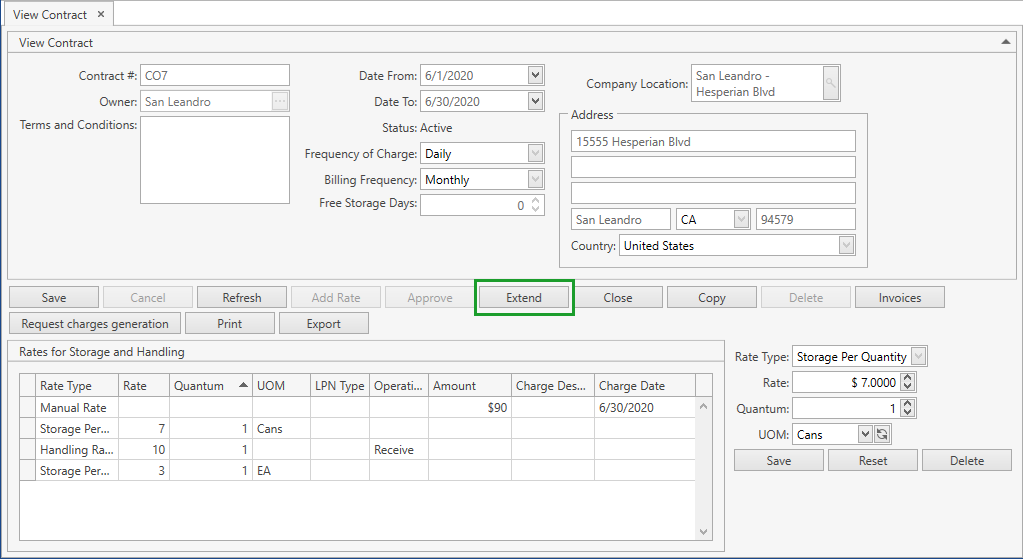Open the Date To calendar dropdown

pos(535,101)
